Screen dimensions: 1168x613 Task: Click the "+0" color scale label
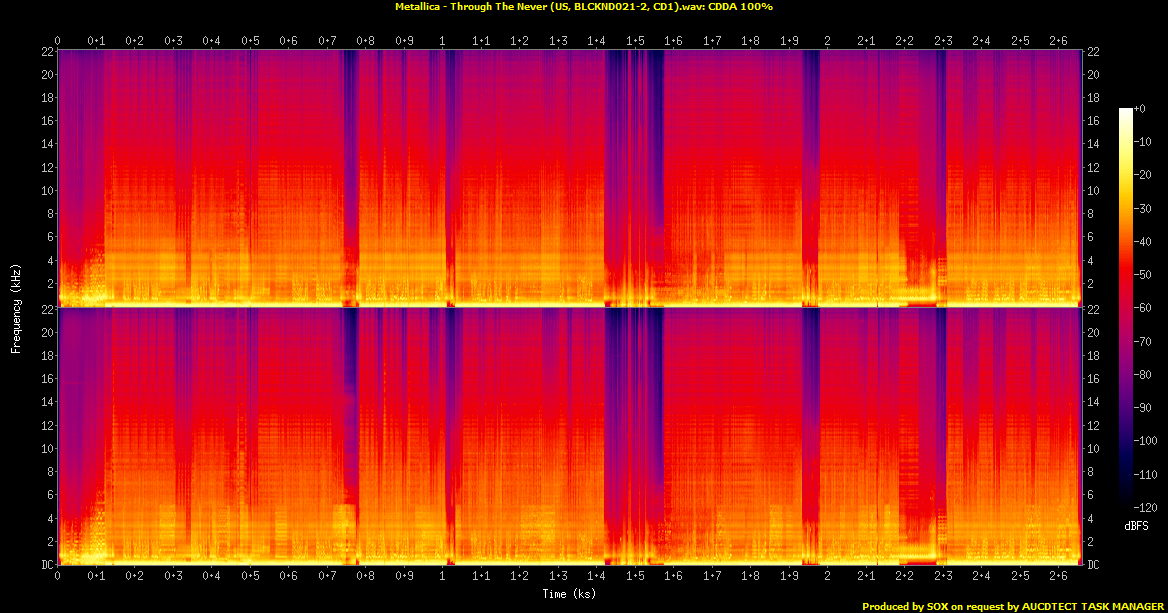click(x=1140, y=109)
